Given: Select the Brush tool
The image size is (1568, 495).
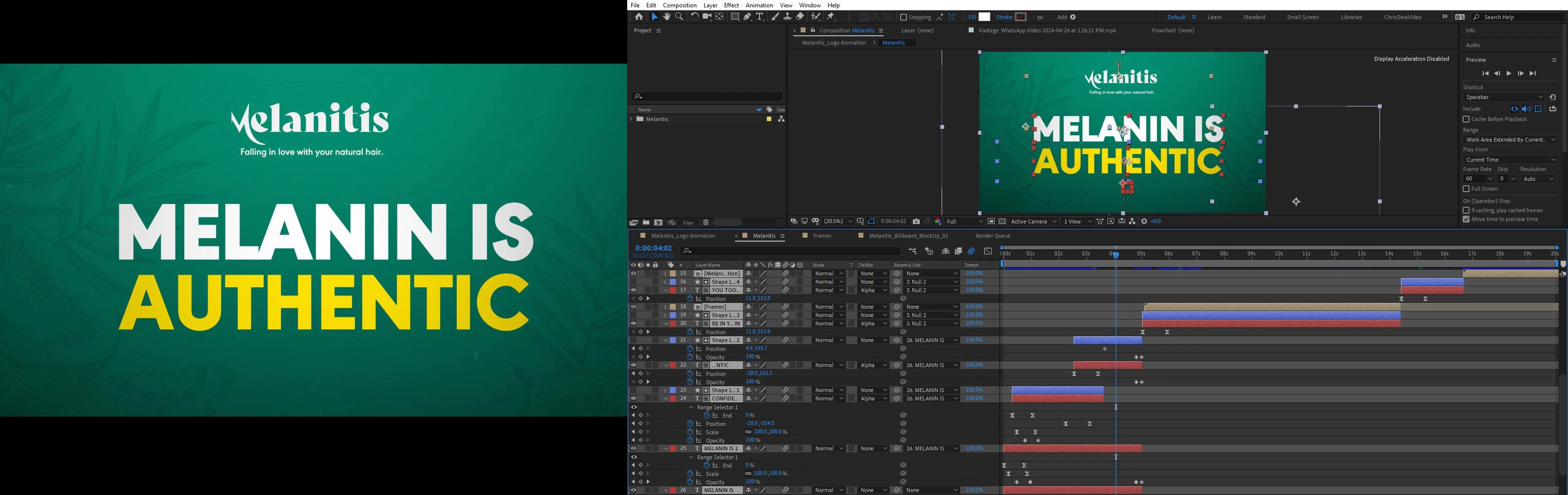Looking at the screenshot, I should [775, 17].
